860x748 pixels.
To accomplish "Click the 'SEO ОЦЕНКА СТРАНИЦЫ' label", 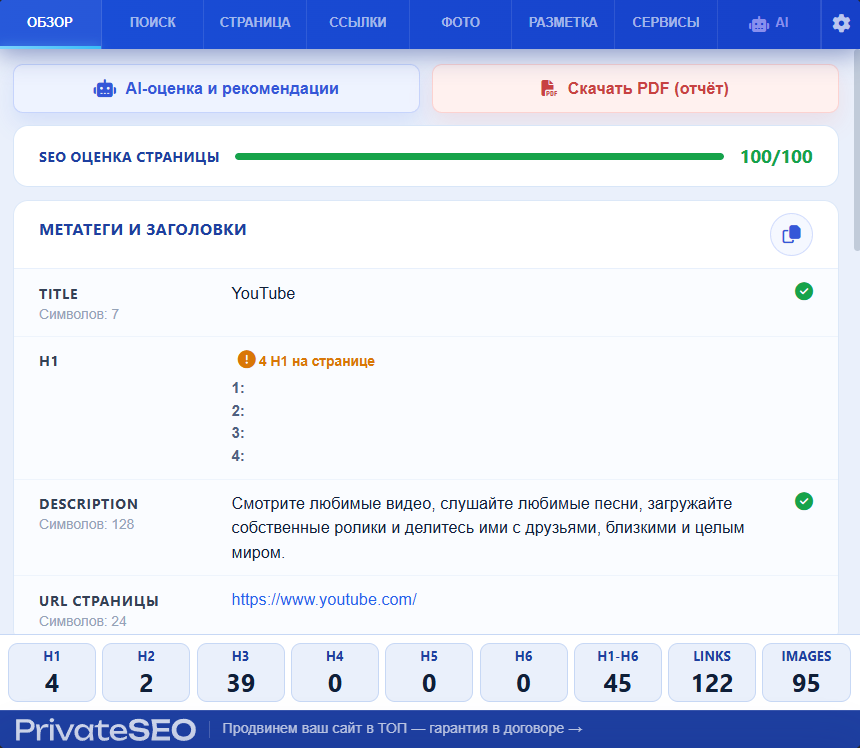I will tap(129, 157).
